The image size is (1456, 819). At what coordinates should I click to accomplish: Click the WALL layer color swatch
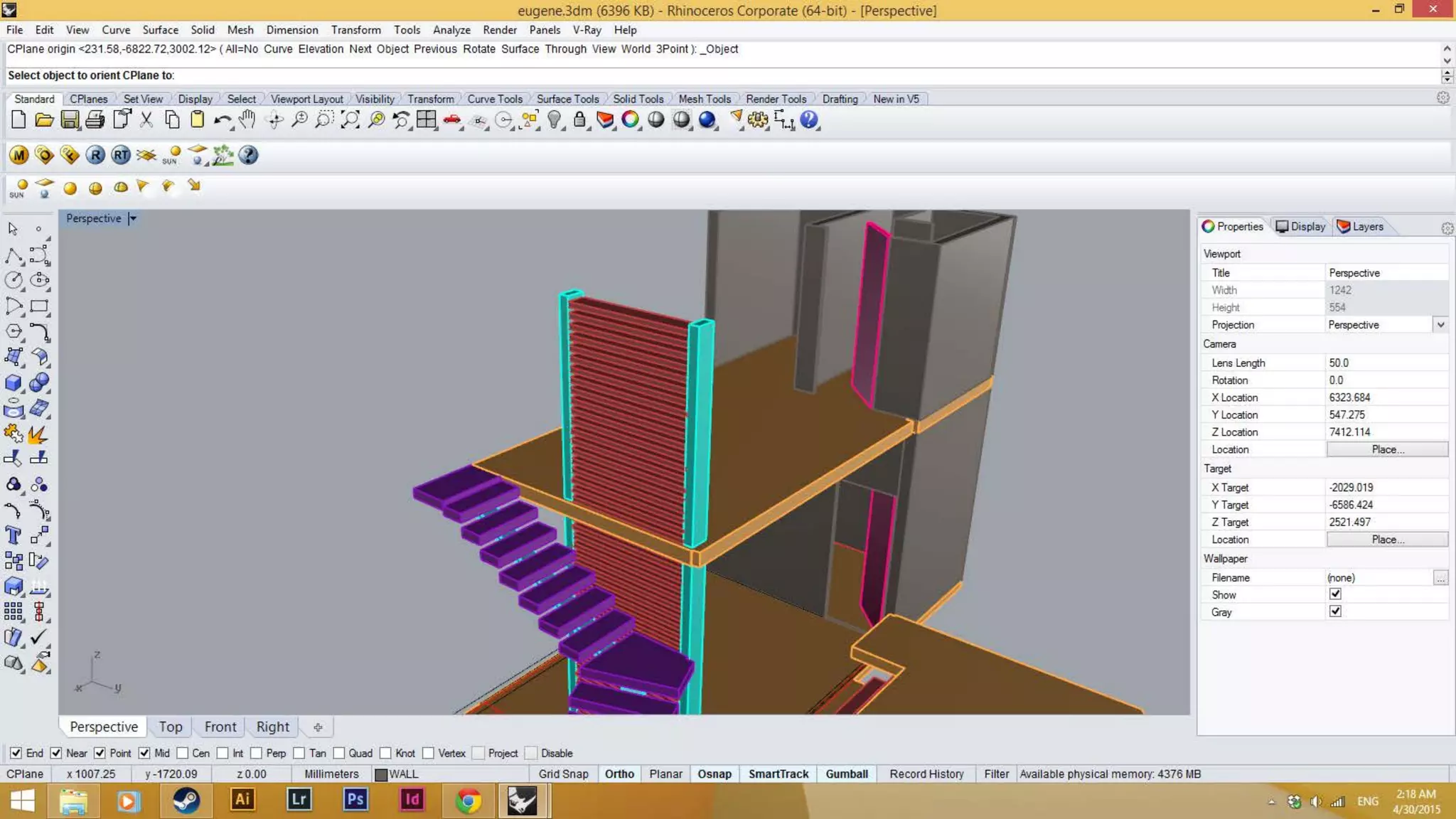click(381, 774)
